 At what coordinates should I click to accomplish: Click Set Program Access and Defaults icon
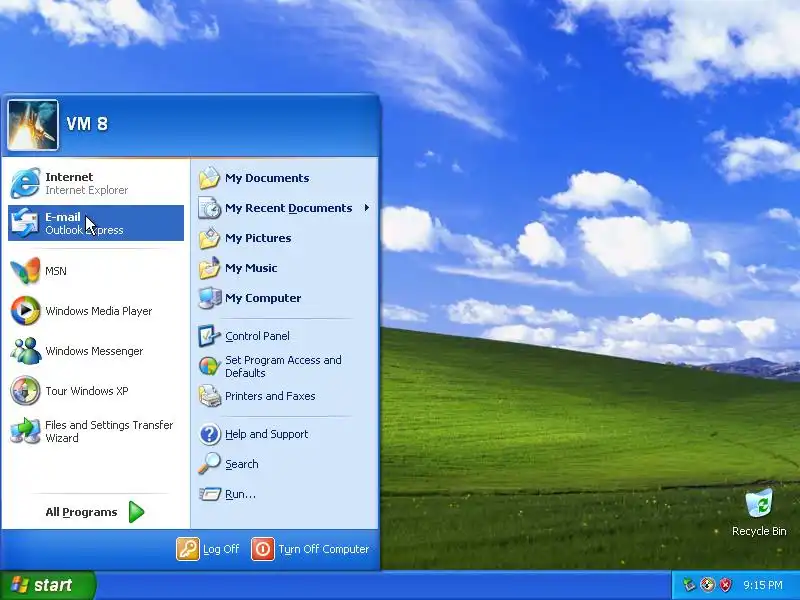[209, 366]
